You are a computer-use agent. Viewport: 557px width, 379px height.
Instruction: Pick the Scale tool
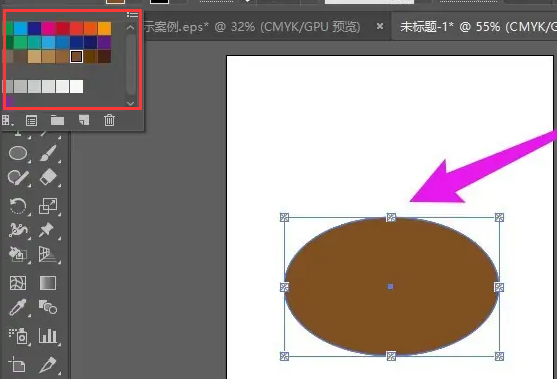tap(48, 206)
